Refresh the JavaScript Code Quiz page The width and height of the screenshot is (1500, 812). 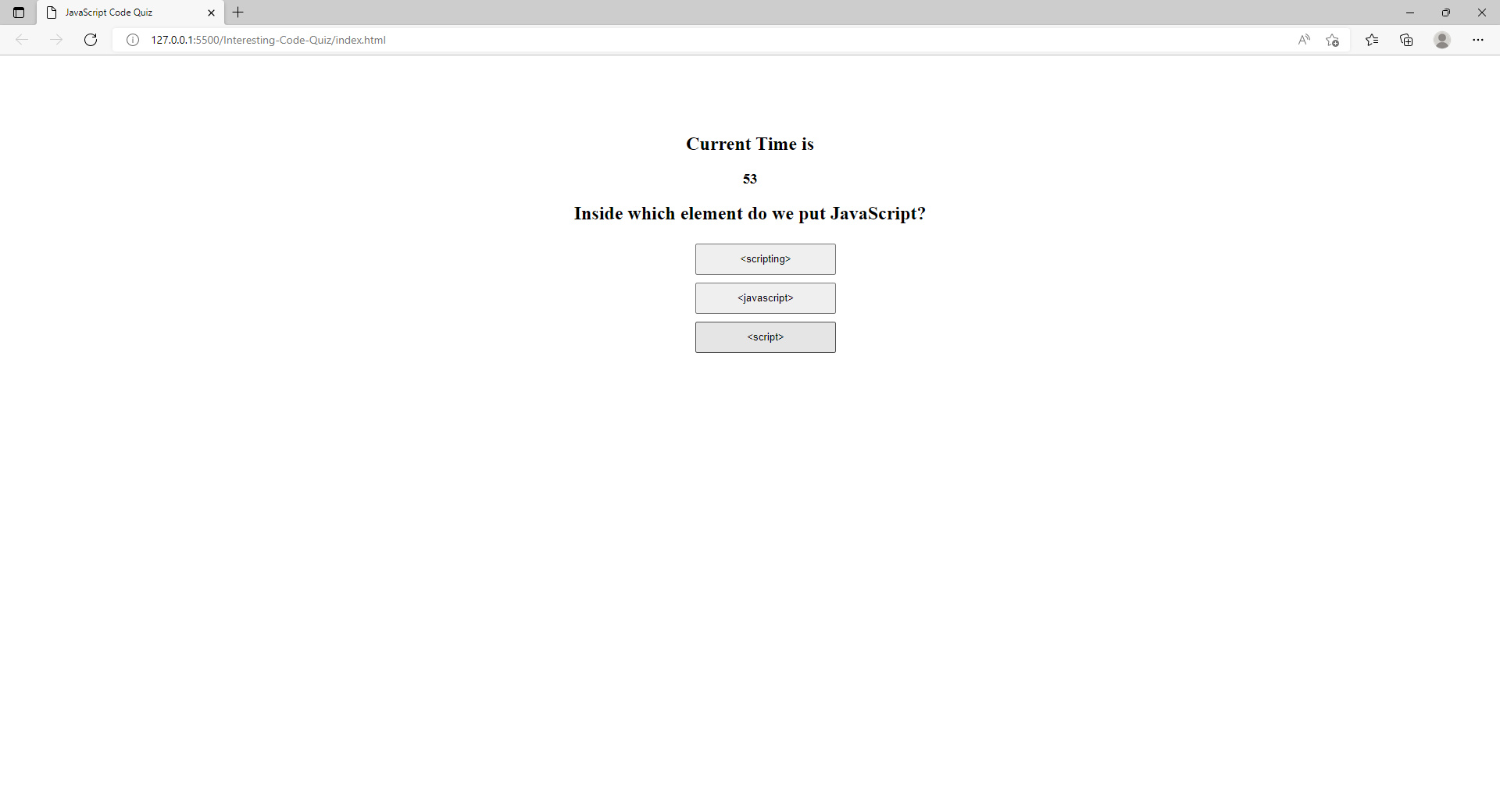[x=91, y=40]
